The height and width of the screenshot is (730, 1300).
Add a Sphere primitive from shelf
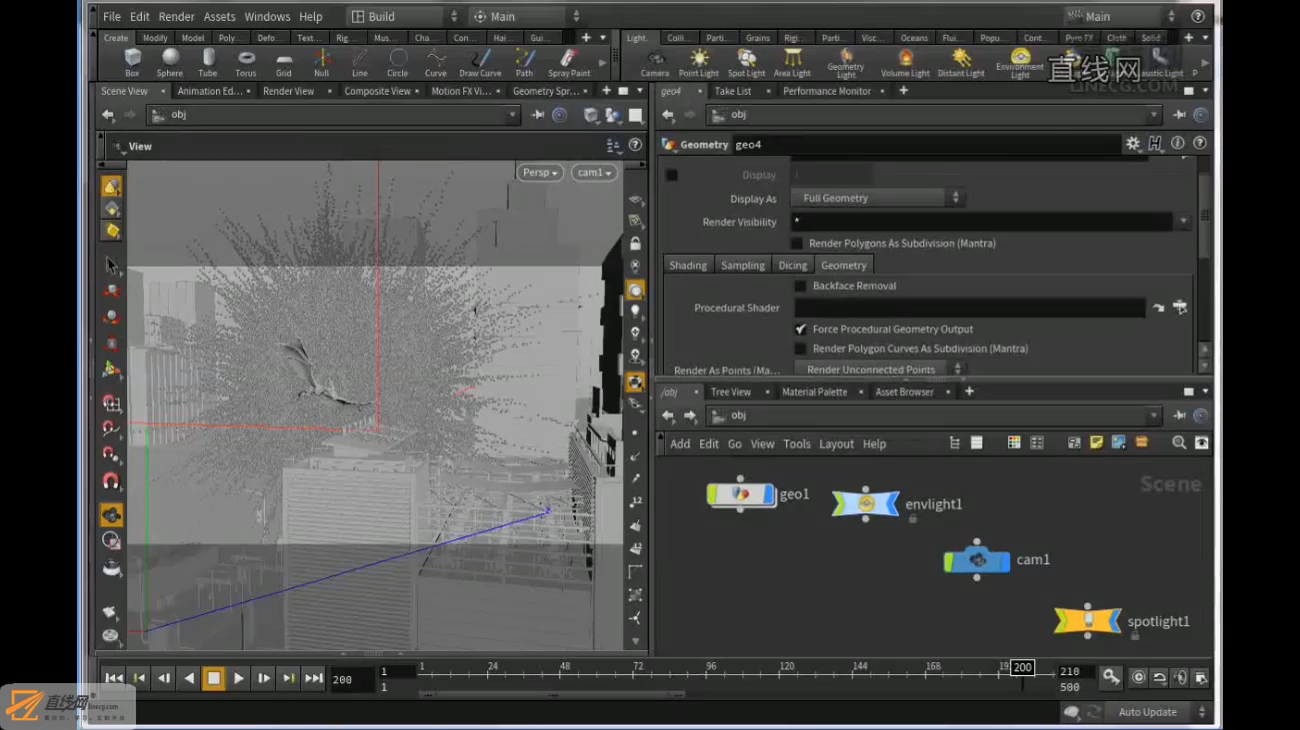click(x=170, y=62)
